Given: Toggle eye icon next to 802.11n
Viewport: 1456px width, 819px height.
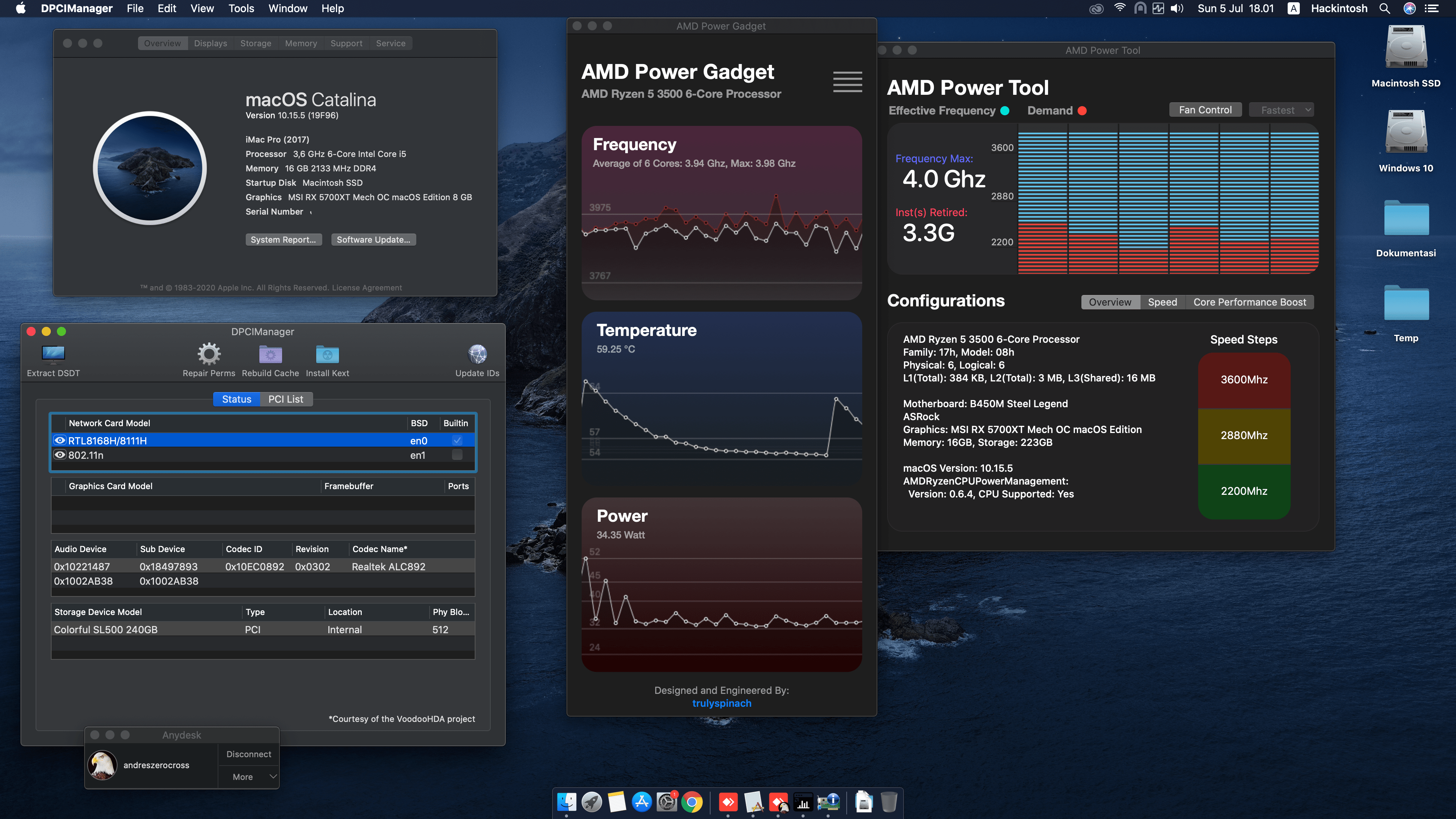Looking at the screenshot, I should click(60, 455).
